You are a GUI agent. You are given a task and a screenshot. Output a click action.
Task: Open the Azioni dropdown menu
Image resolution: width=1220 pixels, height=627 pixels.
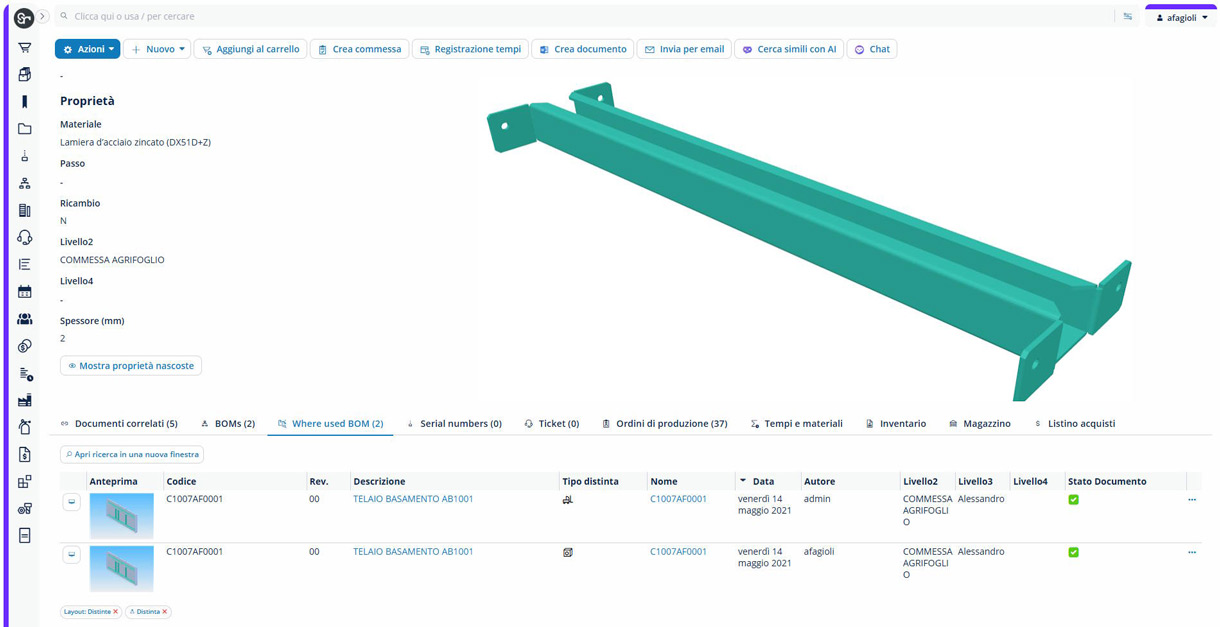pyautogui.click(x=87, y=49)
